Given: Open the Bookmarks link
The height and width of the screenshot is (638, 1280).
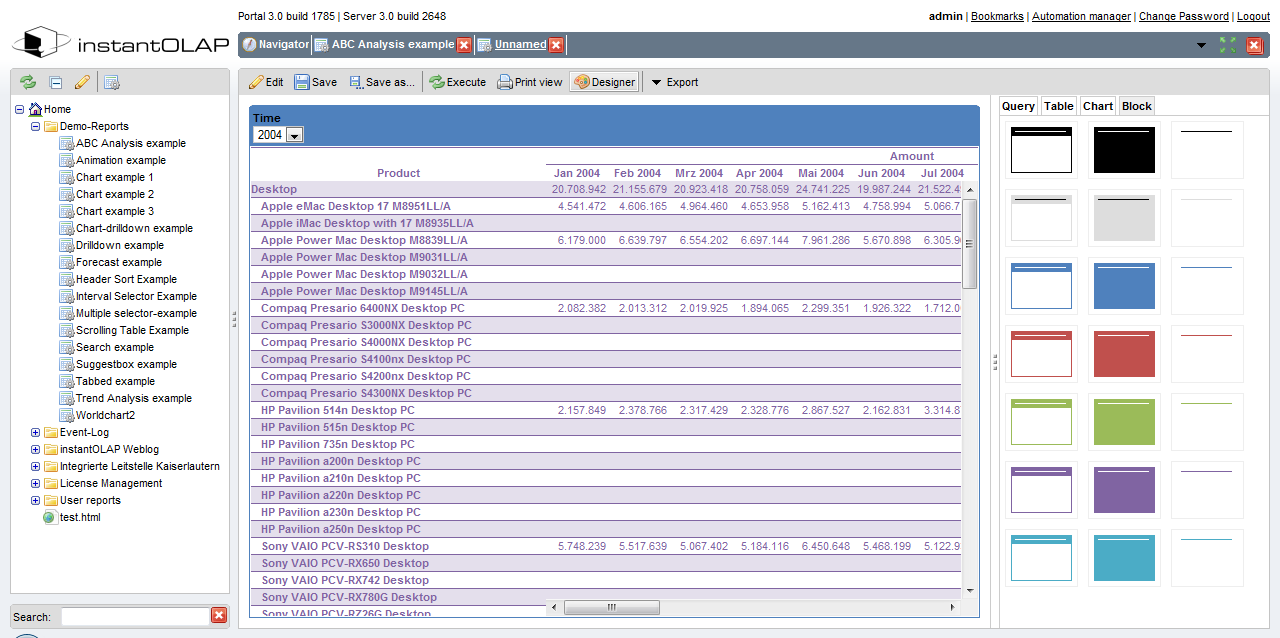Looking at the screenshot, I should (x=997, y=16).
